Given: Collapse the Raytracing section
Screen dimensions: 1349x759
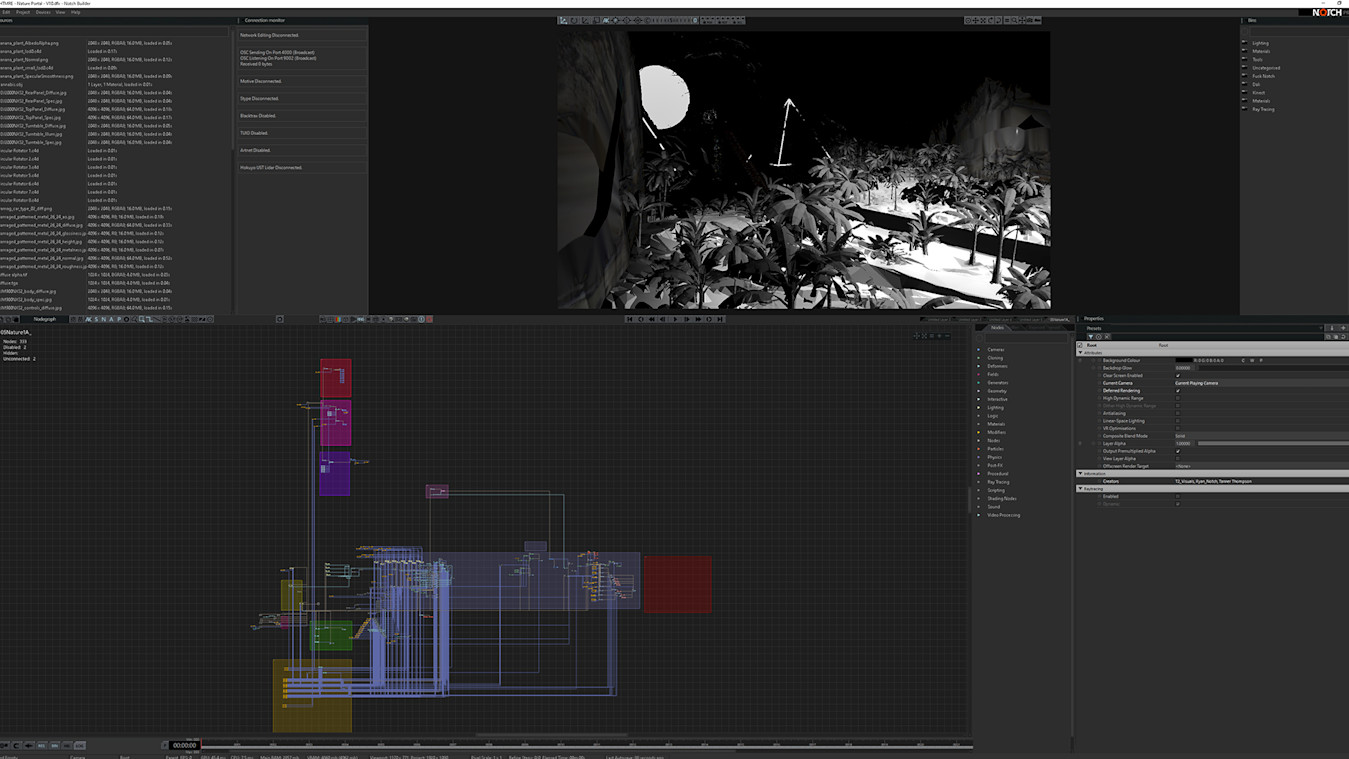Looking at the screenshot, I should coord(1080,489).
